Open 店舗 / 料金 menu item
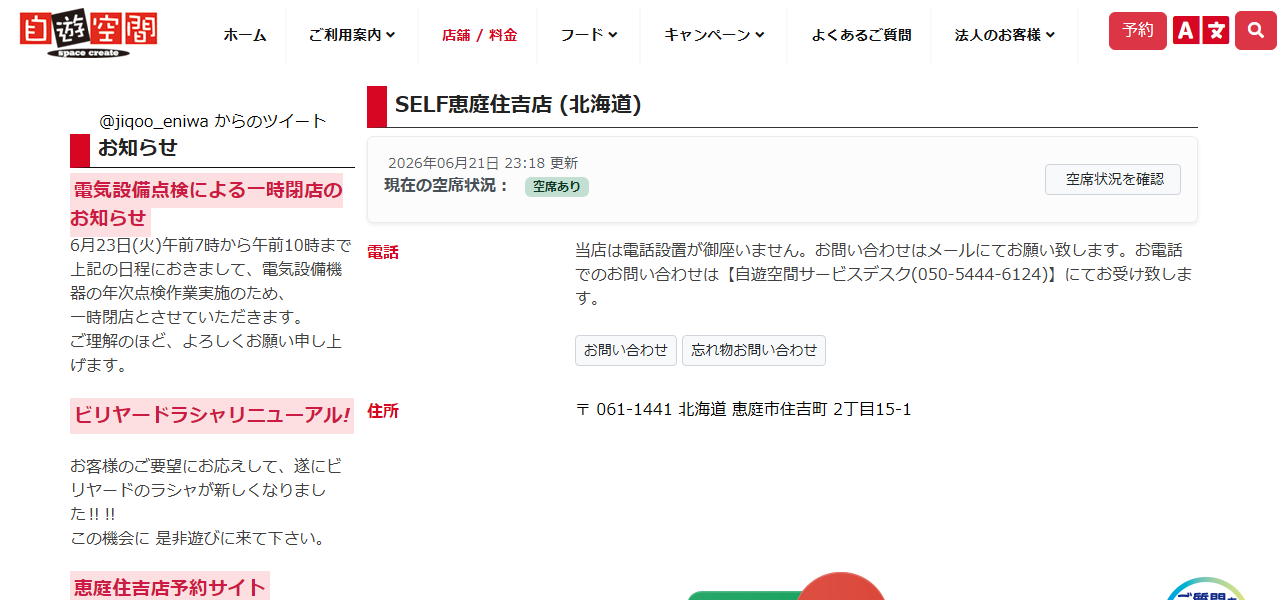This screenshot has height=600, width=1280. pyautogui.click(x=480, y=35)
